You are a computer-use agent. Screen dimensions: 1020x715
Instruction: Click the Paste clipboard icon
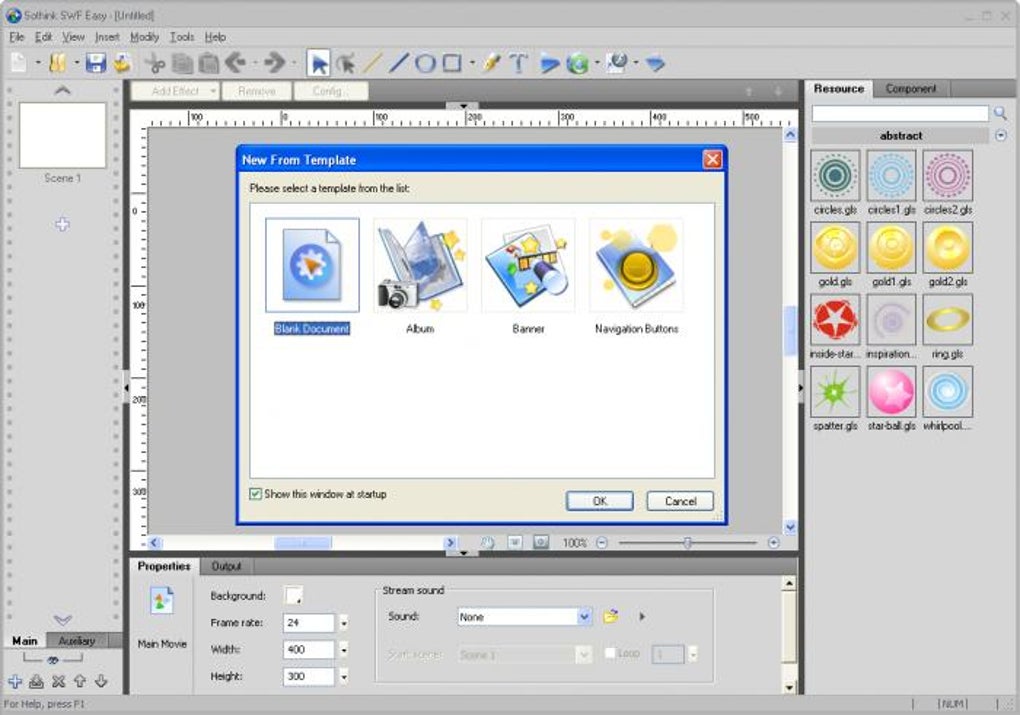click(x=209, y=63)
